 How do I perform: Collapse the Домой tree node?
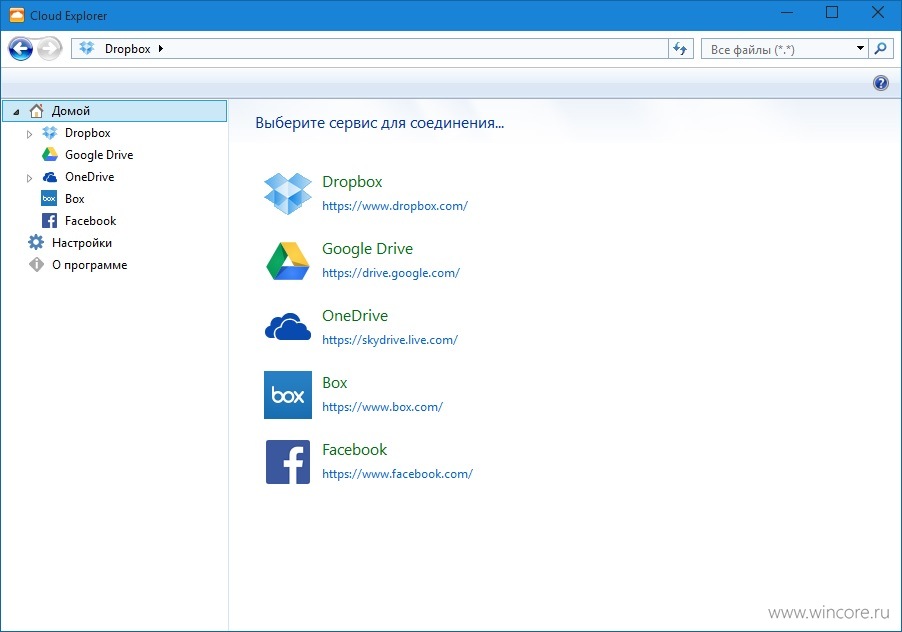coord(17,112)
